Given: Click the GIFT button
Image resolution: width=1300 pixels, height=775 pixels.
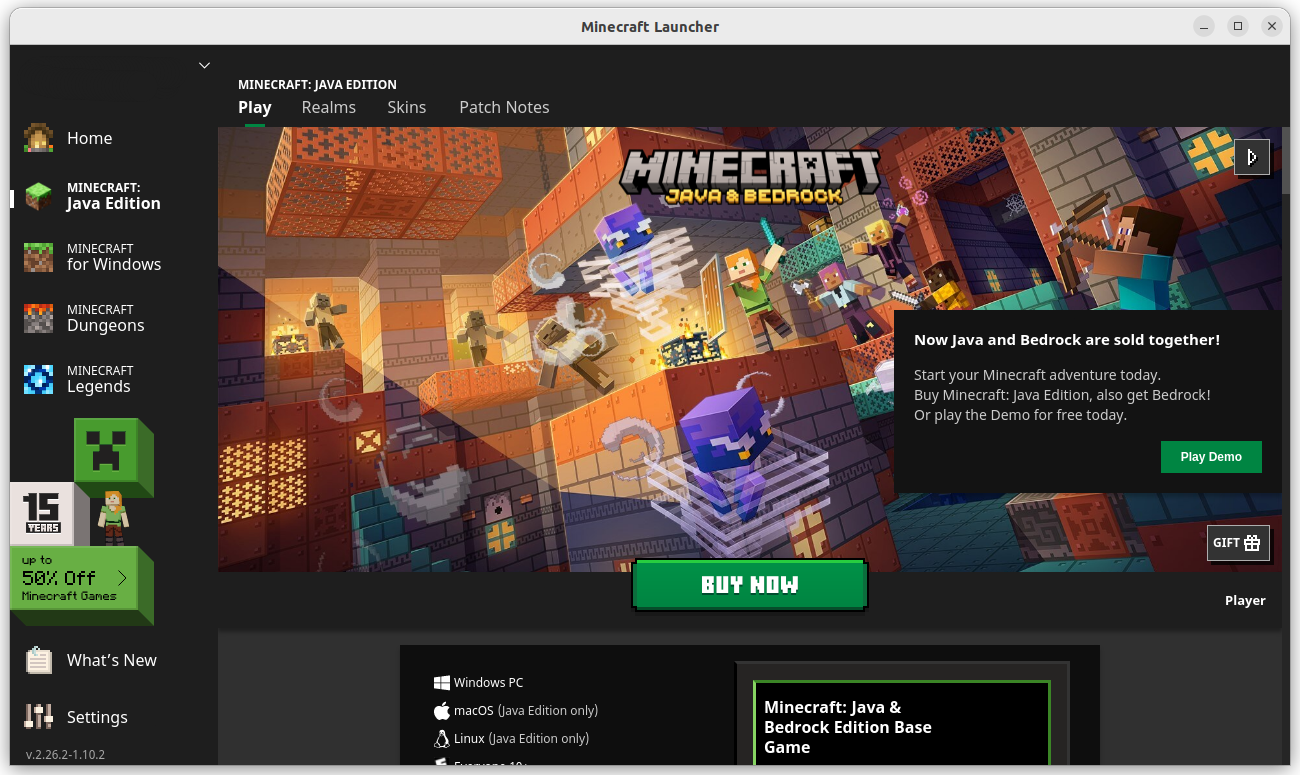Looking at the screenshot, I should point(1238,543).
